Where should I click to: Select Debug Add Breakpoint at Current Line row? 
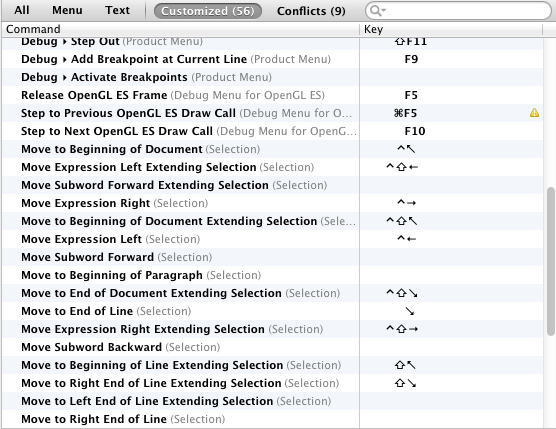[x=180, y=59]
